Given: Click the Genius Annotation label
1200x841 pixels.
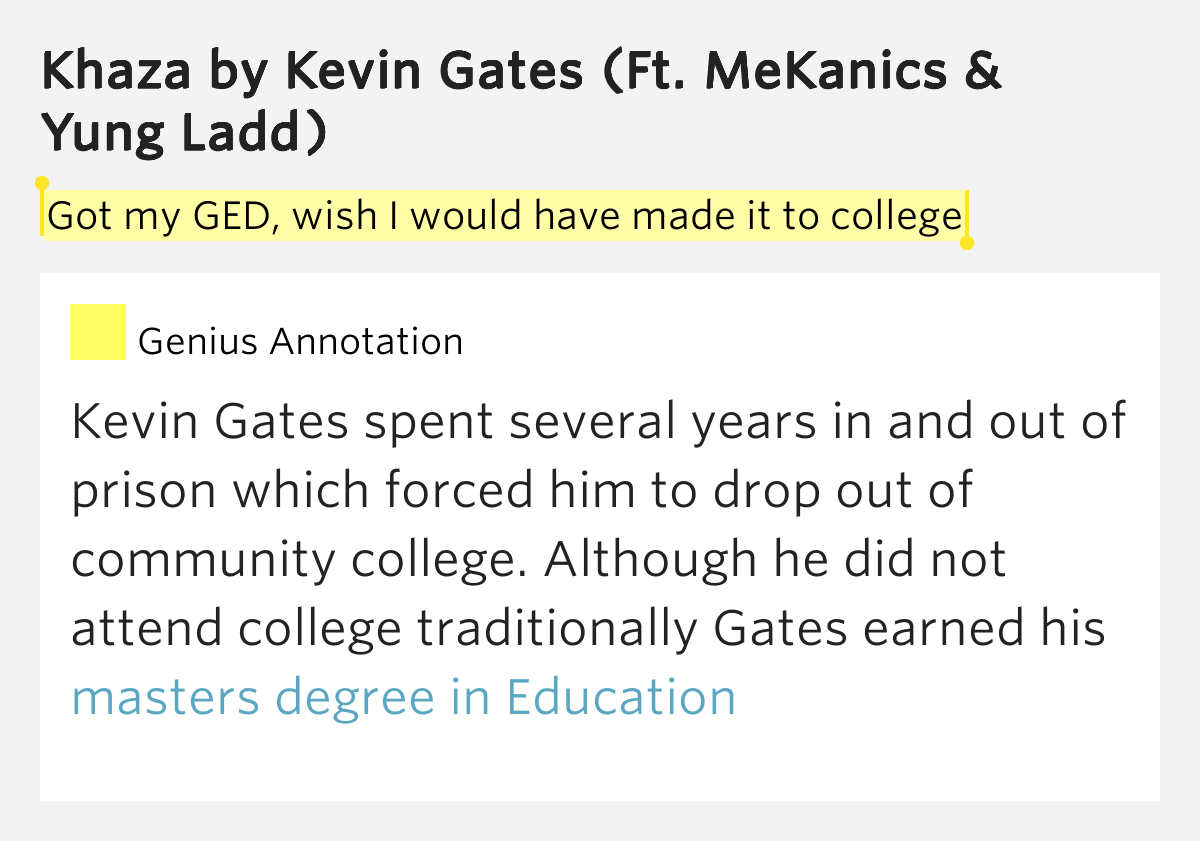Looking at the screenshot, I should click(x=301, y=342).
